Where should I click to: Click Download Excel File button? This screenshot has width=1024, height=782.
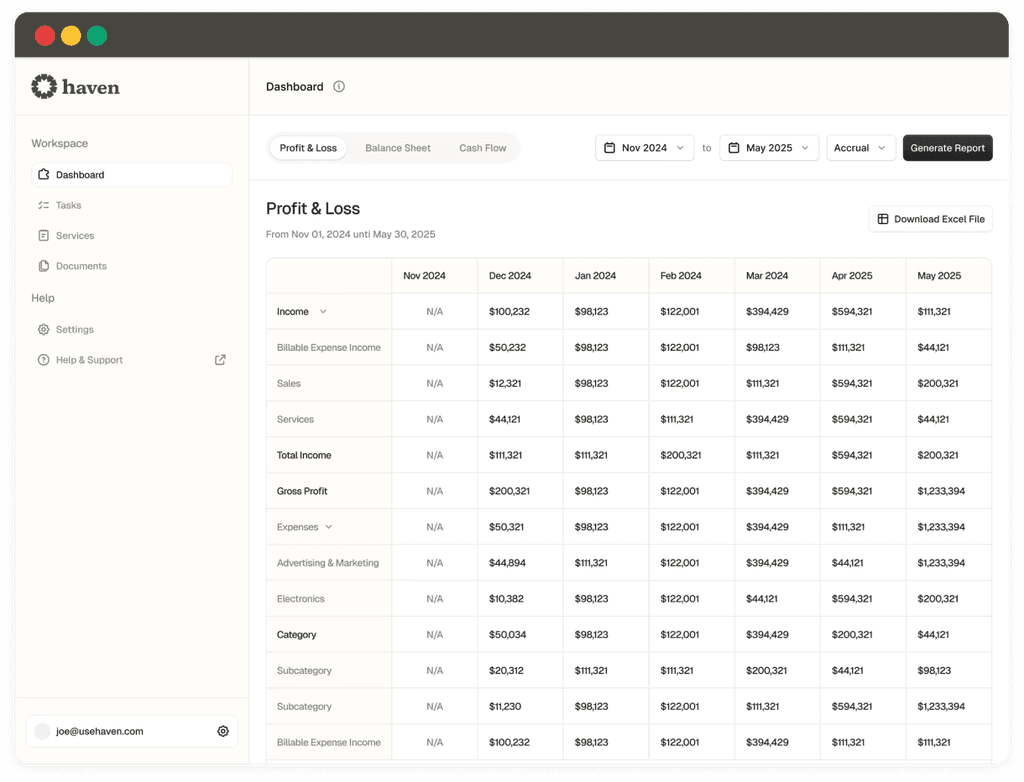[x=930, y=219]
